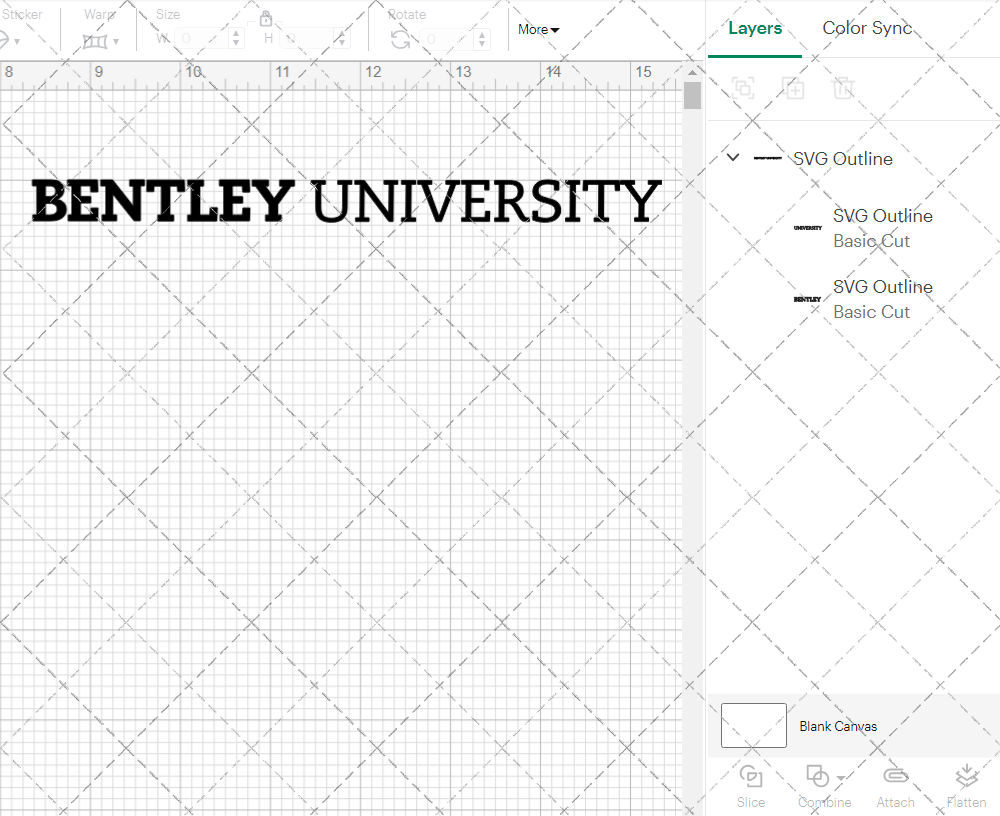Select the Attach tool
The image size is (1000, 816).
pyautogui.click(x=895, y=786)
